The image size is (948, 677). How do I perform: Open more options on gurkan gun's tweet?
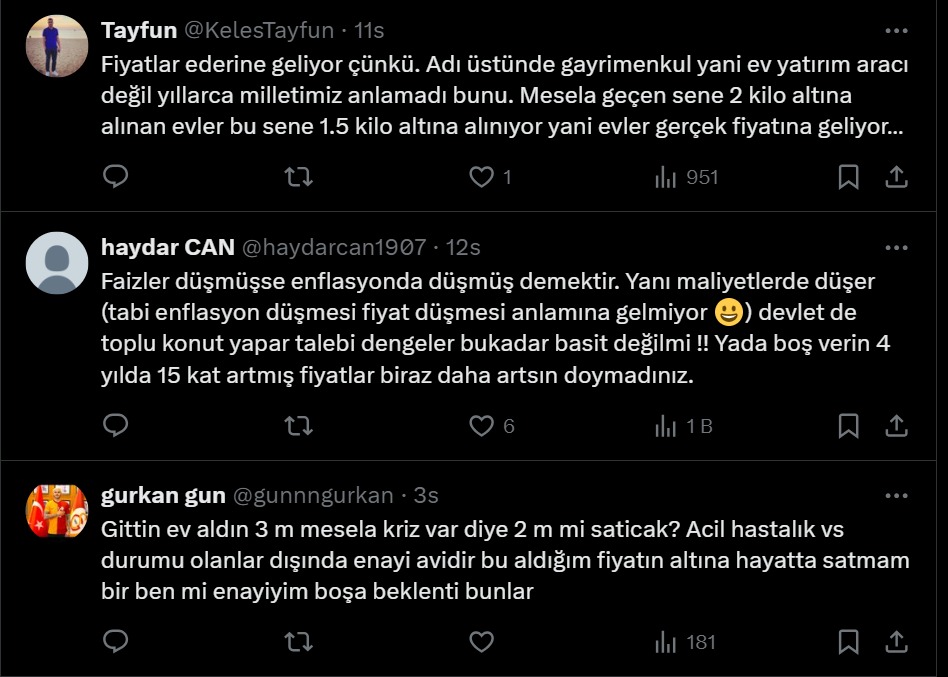click(897, 496)
